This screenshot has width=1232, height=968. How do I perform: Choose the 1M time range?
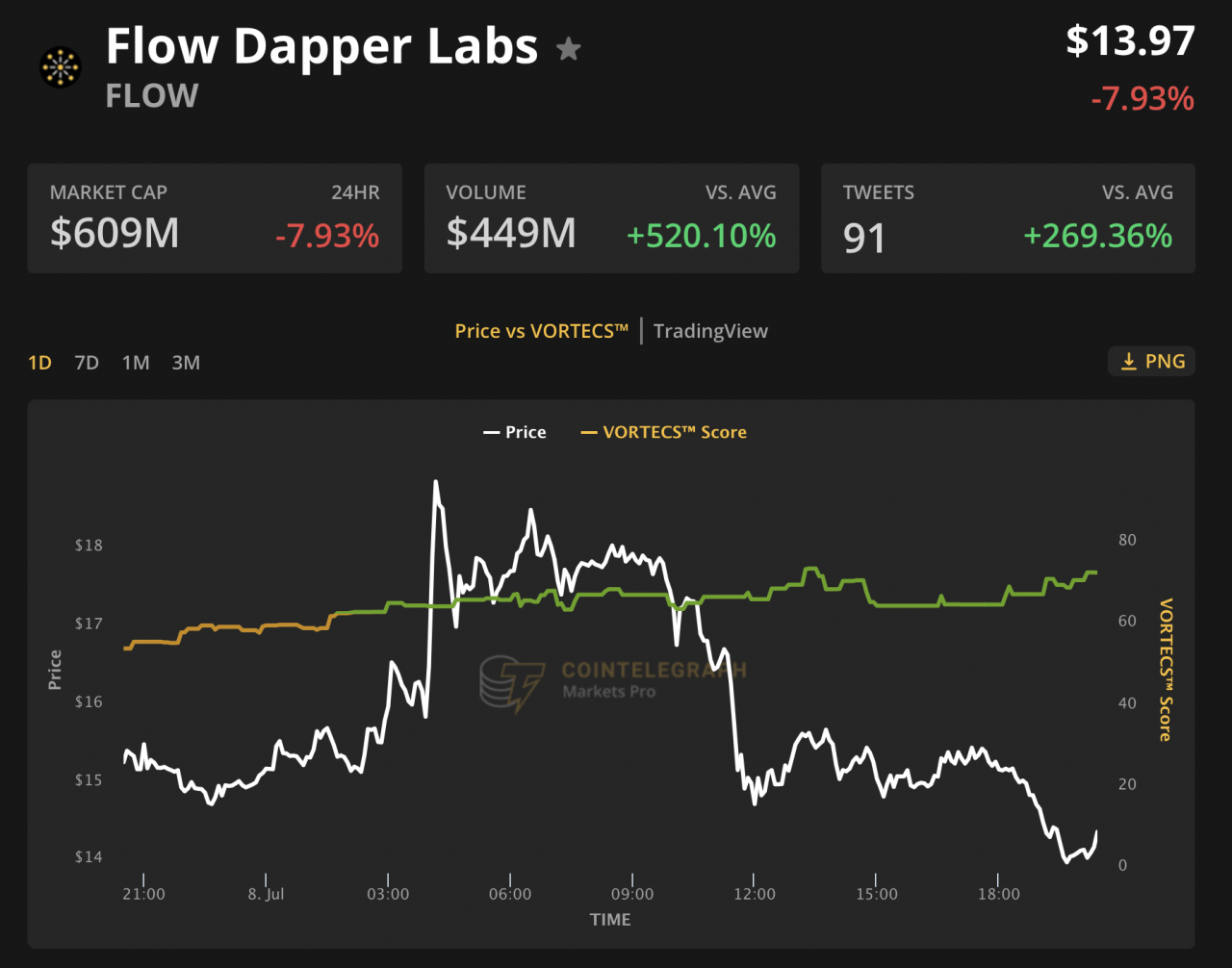(x=136, y=363)
